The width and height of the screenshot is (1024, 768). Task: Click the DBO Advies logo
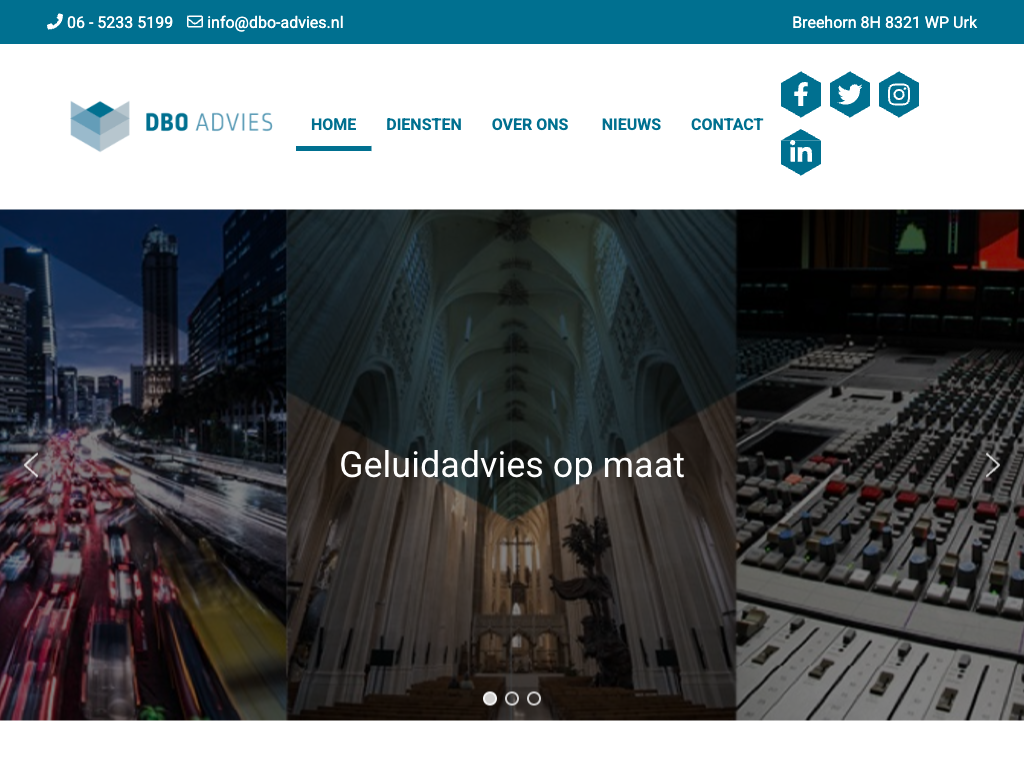point(171,124)
